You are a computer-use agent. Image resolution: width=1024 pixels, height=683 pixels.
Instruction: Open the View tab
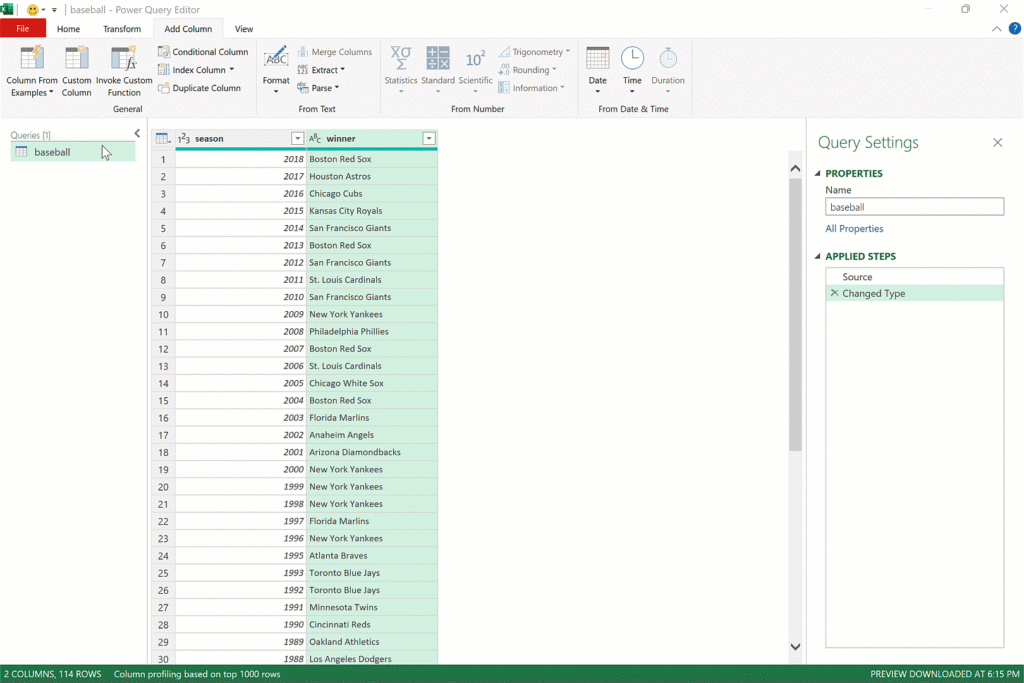(243, 29)
